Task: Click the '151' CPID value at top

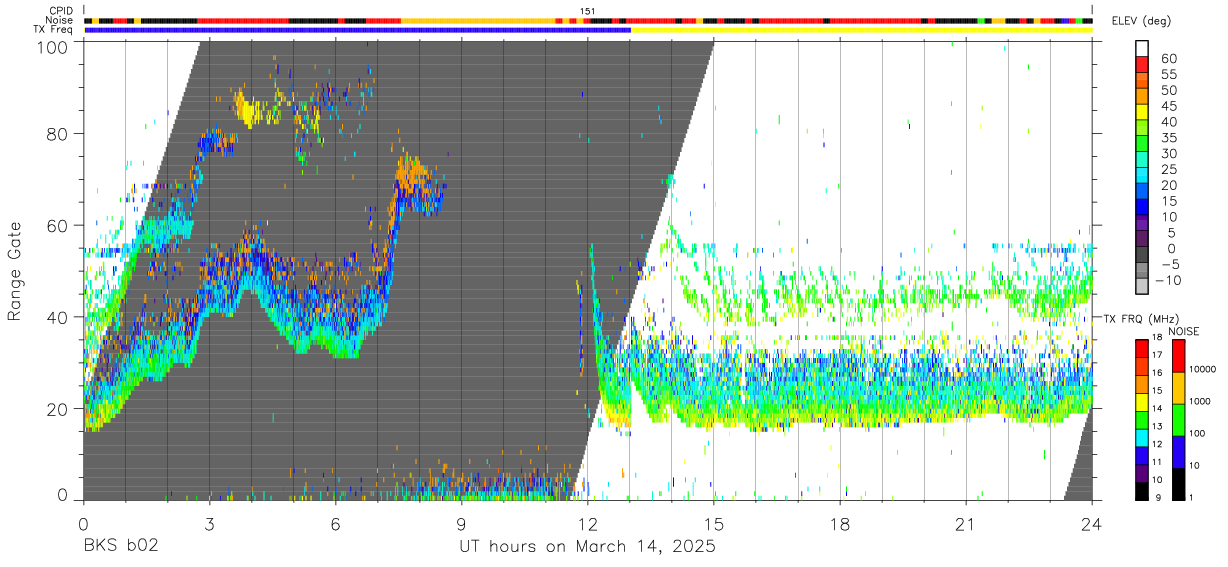Action: pyautogui.click(x=588, y=11)
